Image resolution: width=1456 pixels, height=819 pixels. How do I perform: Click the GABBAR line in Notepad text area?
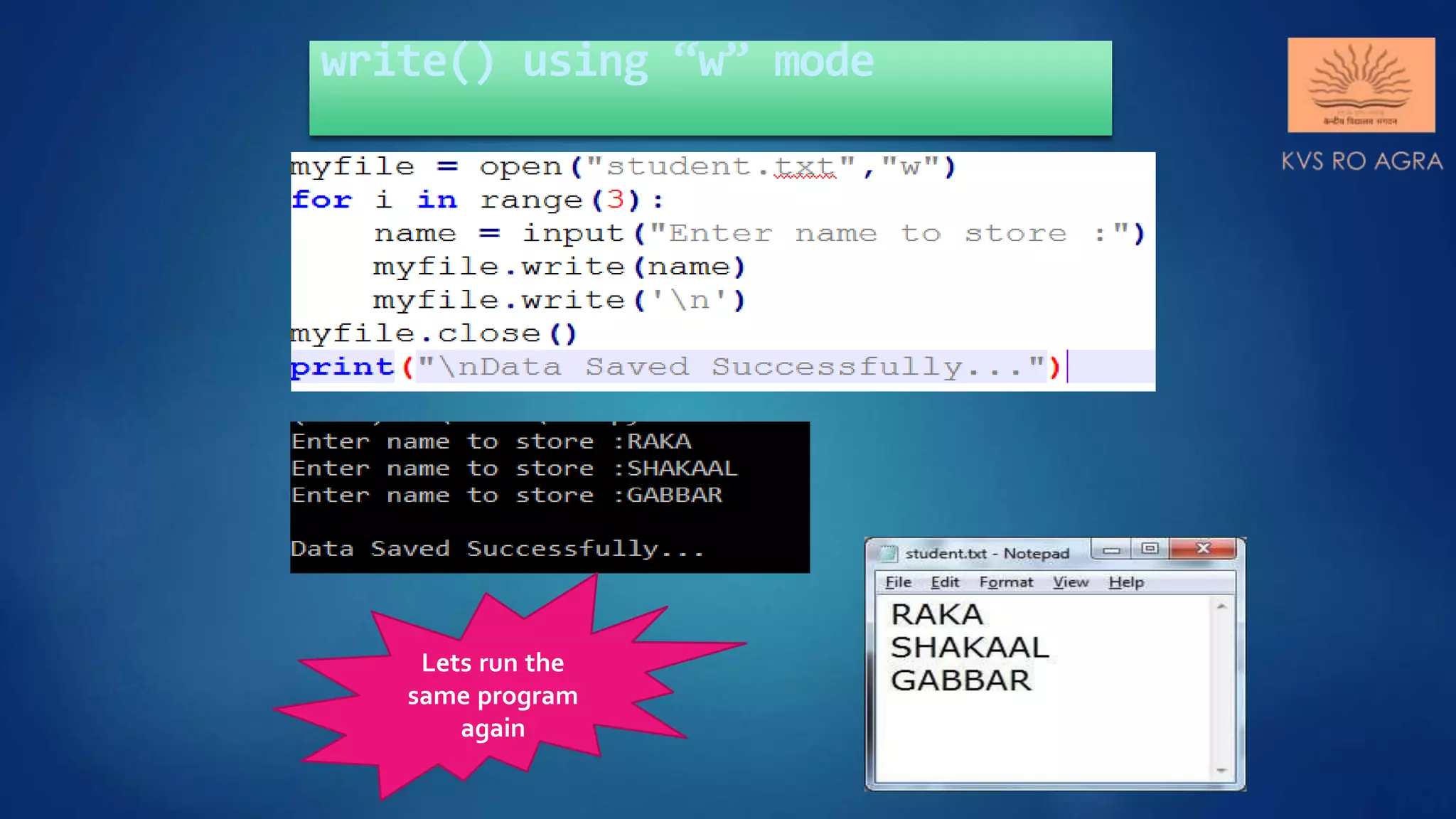960,680
